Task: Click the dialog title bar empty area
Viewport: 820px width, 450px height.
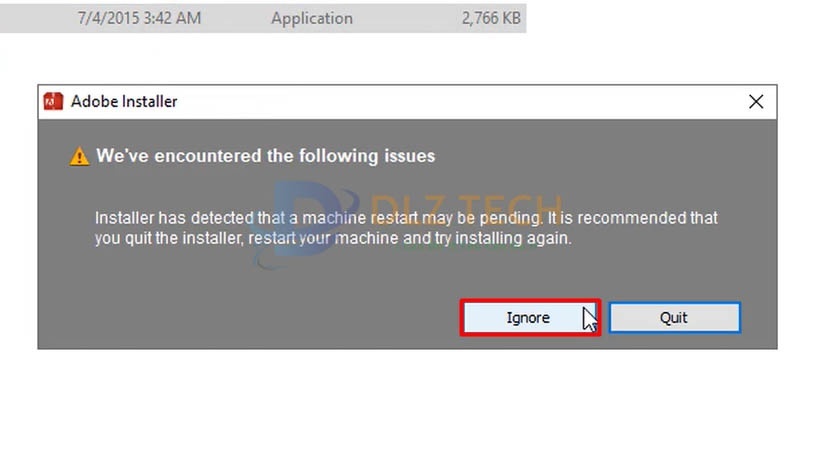Action: click(460, 102)
